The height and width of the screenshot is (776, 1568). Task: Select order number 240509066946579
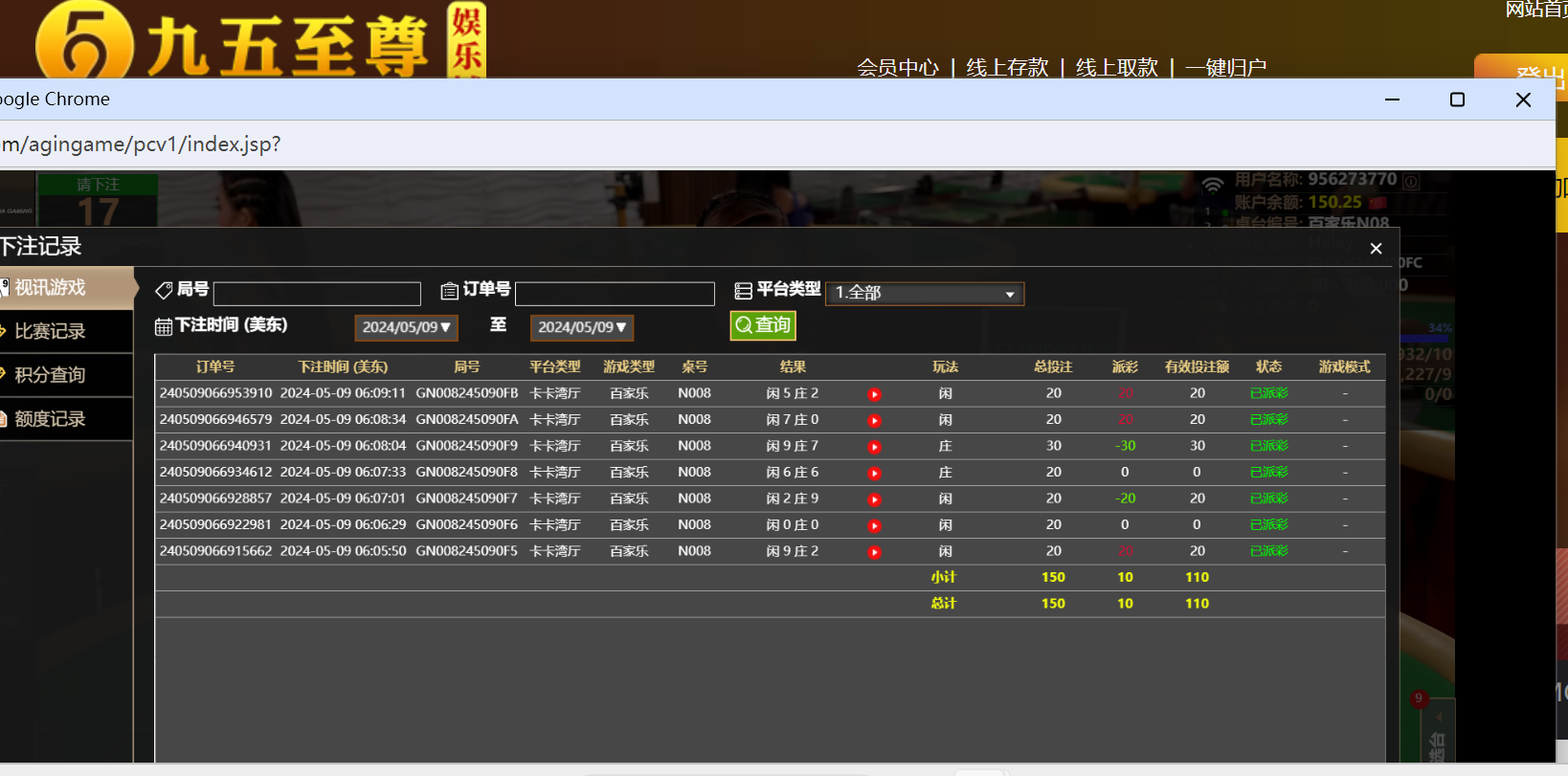[x=215, y=420]
